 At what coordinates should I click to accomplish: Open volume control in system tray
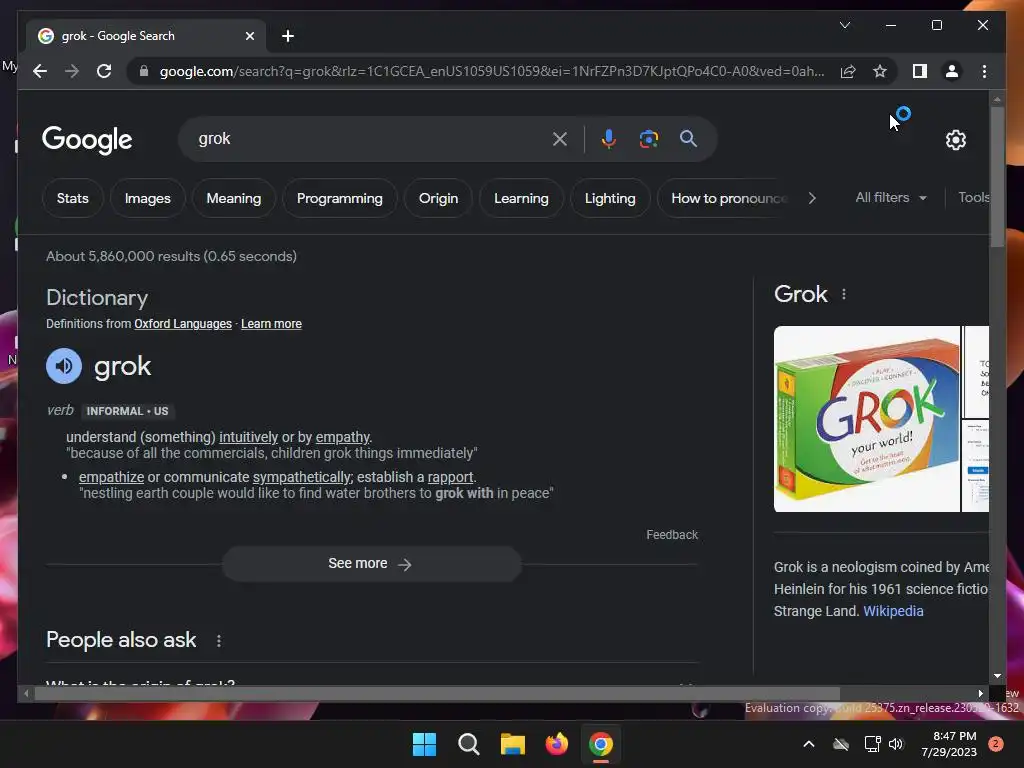point(896,744)
